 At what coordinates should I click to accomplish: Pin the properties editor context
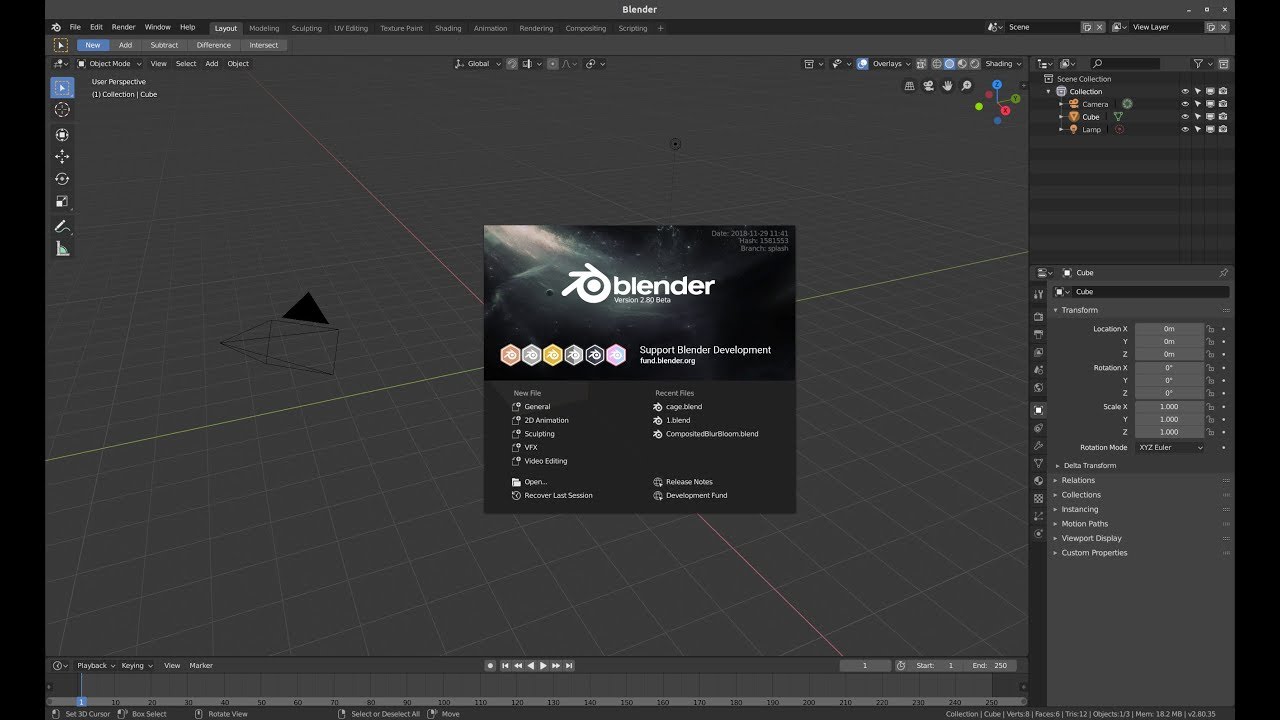tap(1223, 272)
